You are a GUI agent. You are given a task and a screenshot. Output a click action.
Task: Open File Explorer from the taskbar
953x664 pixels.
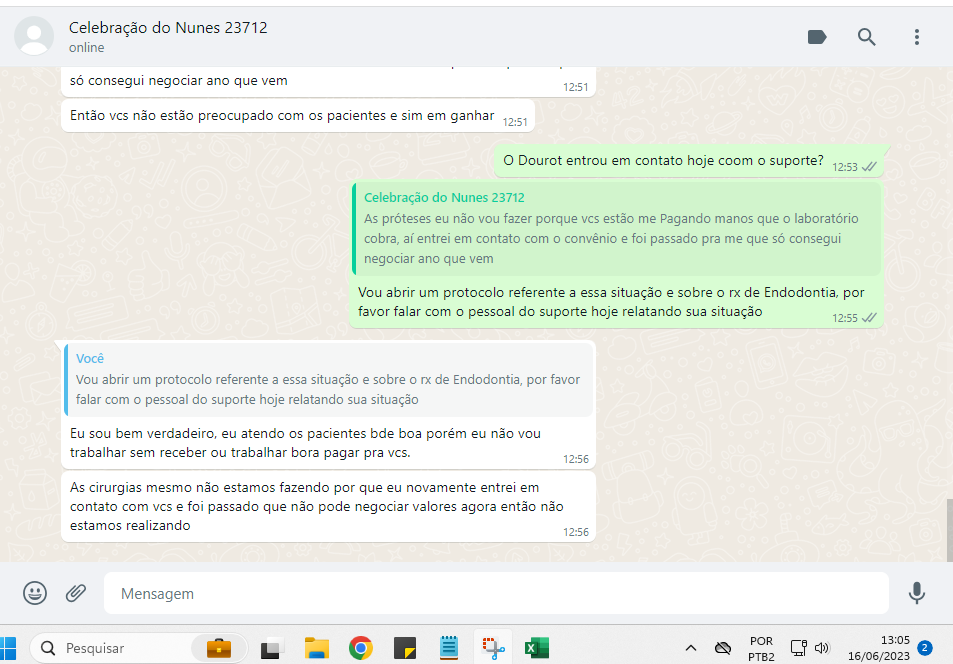point(317,648)
